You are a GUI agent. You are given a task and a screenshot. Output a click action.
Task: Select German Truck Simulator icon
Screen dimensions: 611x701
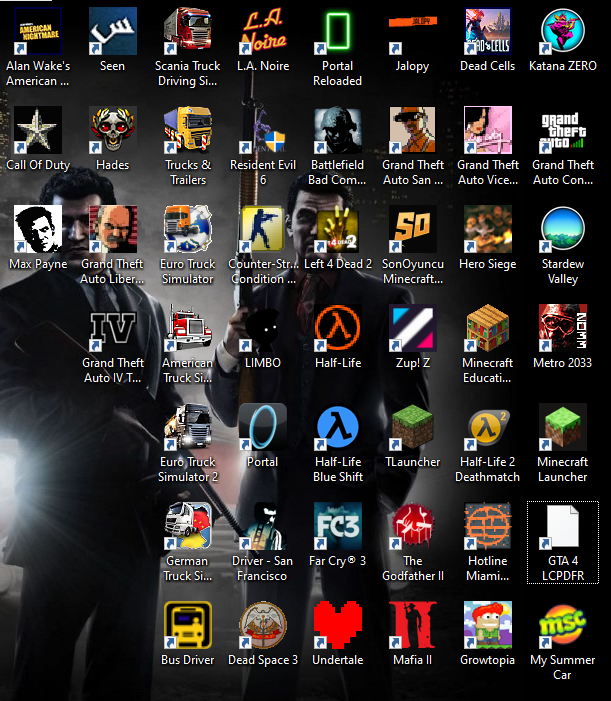click(x=188, y=526)
